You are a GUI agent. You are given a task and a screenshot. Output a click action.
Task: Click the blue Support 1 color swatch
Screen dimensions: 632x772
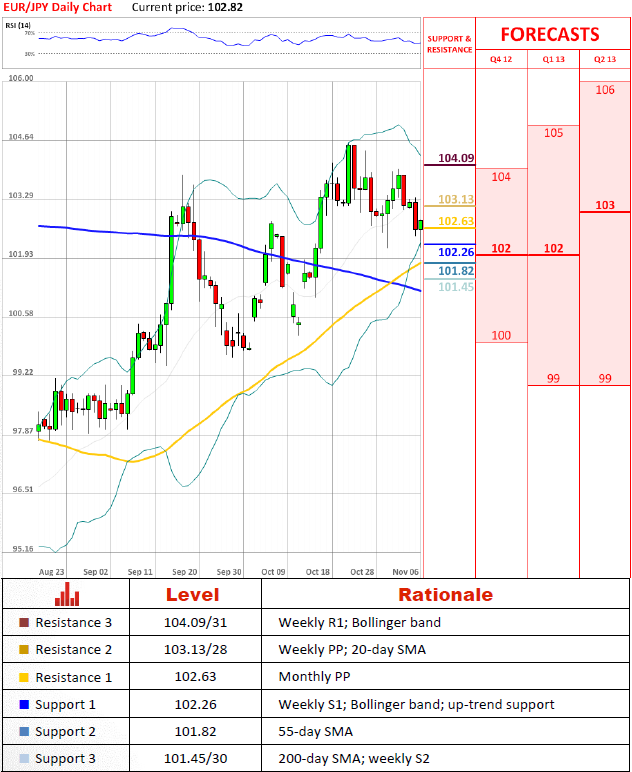click(24, 704)
